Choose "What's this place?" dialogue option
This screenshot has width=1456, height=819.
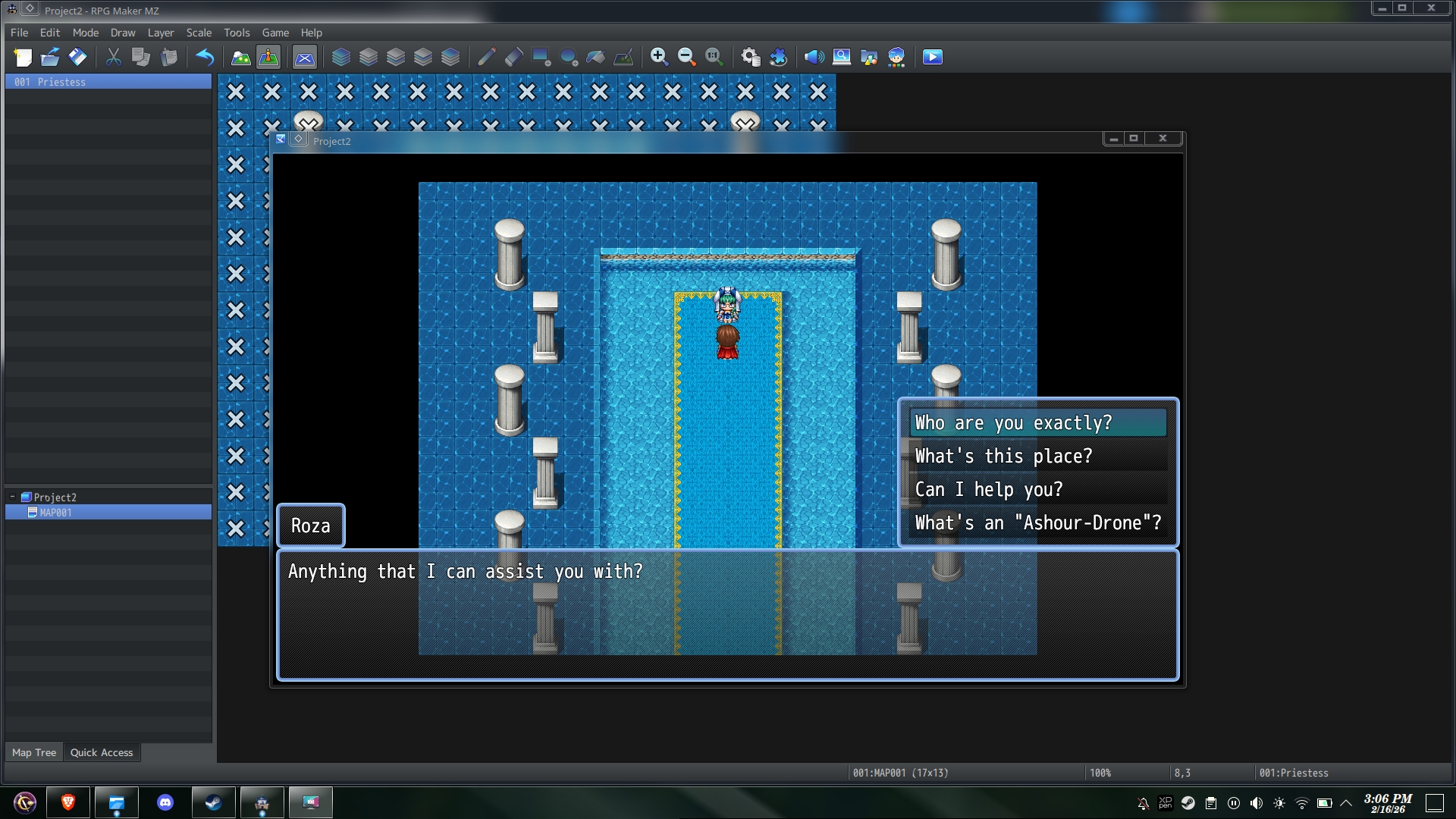1004,456
